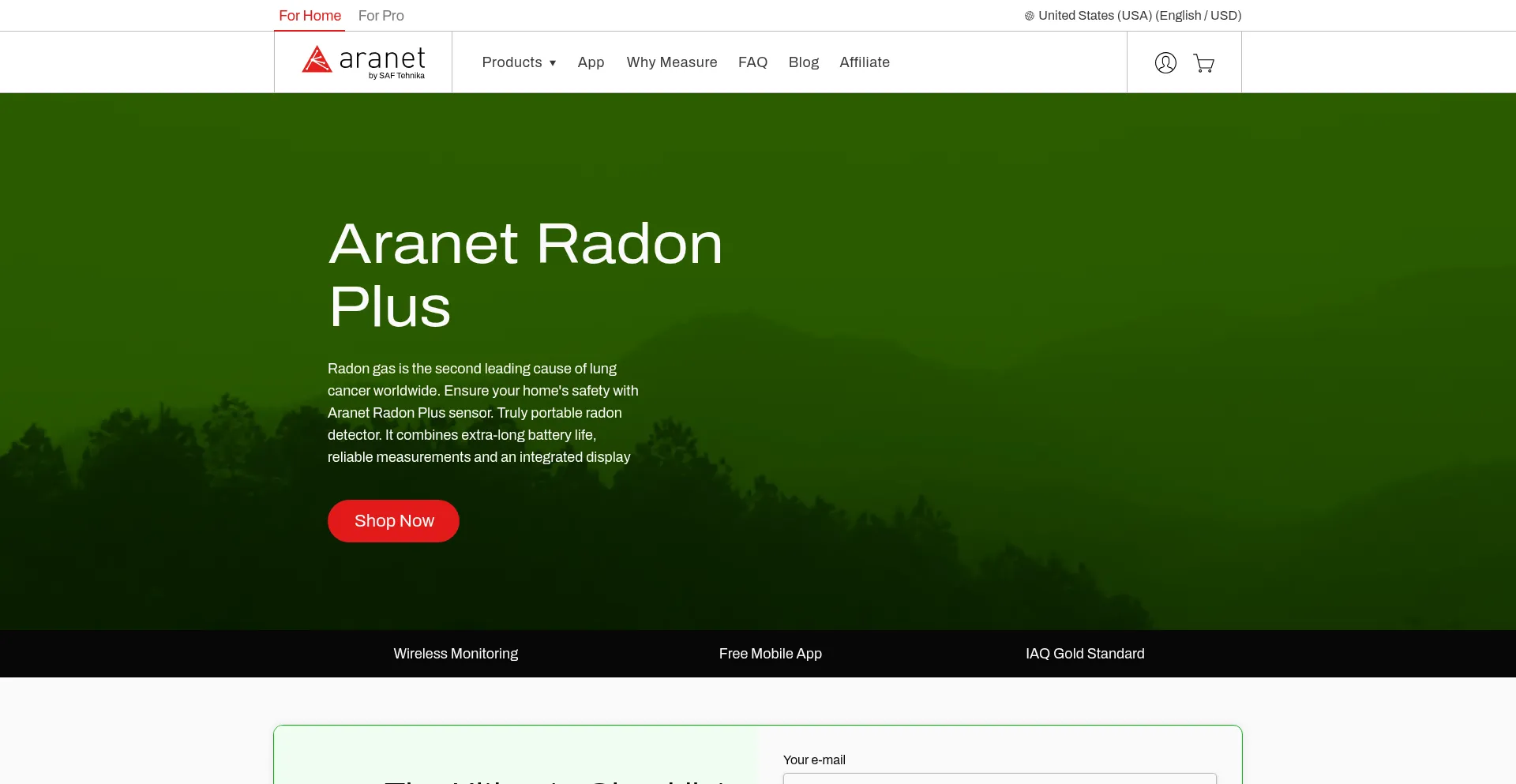Open the App menu item
The width and height of the screenshot is (1516, 784).
(x=591, y=62)
